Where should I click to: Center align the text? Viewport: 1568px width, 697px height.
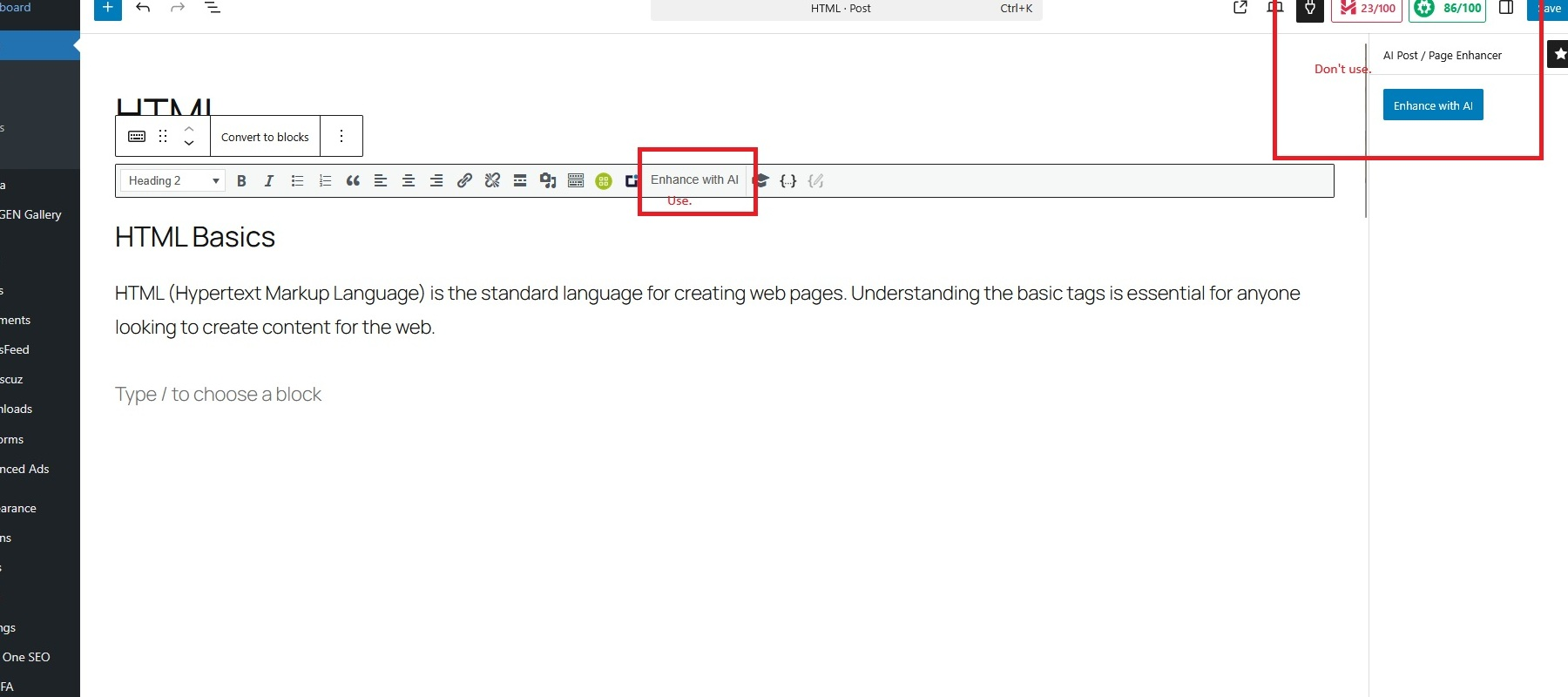[x=409, y=181]
